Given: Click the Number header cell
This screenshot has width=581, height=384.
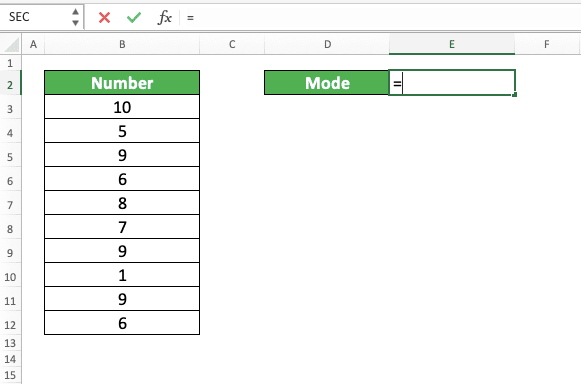Looking at the screenshot, I should 122,83.
